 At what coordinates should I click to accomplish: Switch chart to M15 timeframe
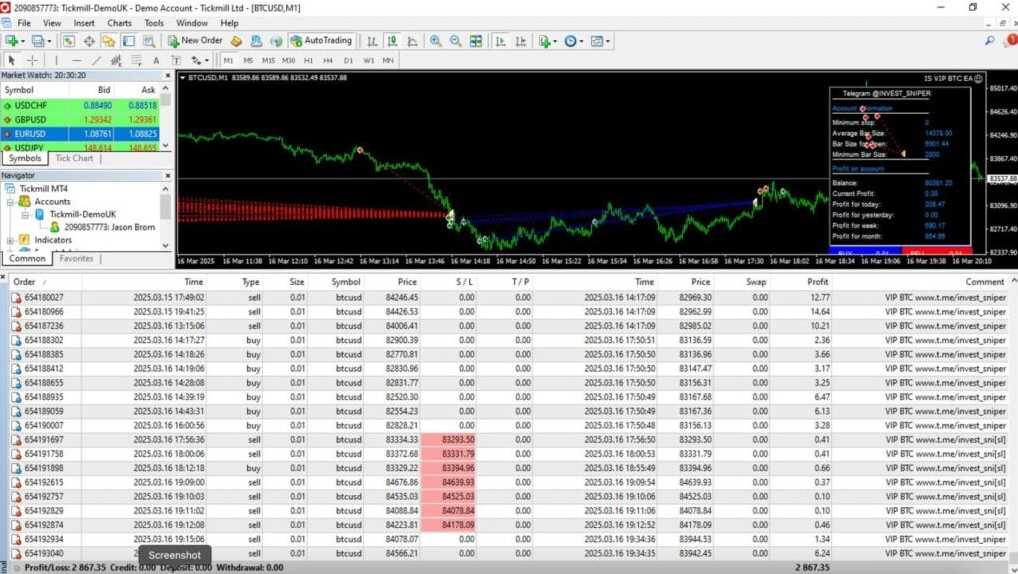(268, 60)
